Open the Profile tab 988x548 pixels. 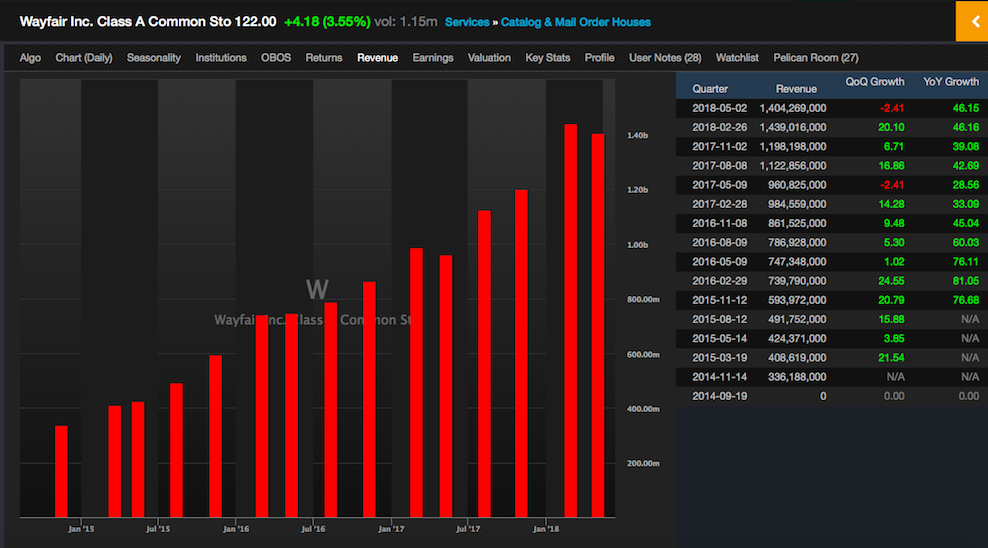tap(599, 58)
